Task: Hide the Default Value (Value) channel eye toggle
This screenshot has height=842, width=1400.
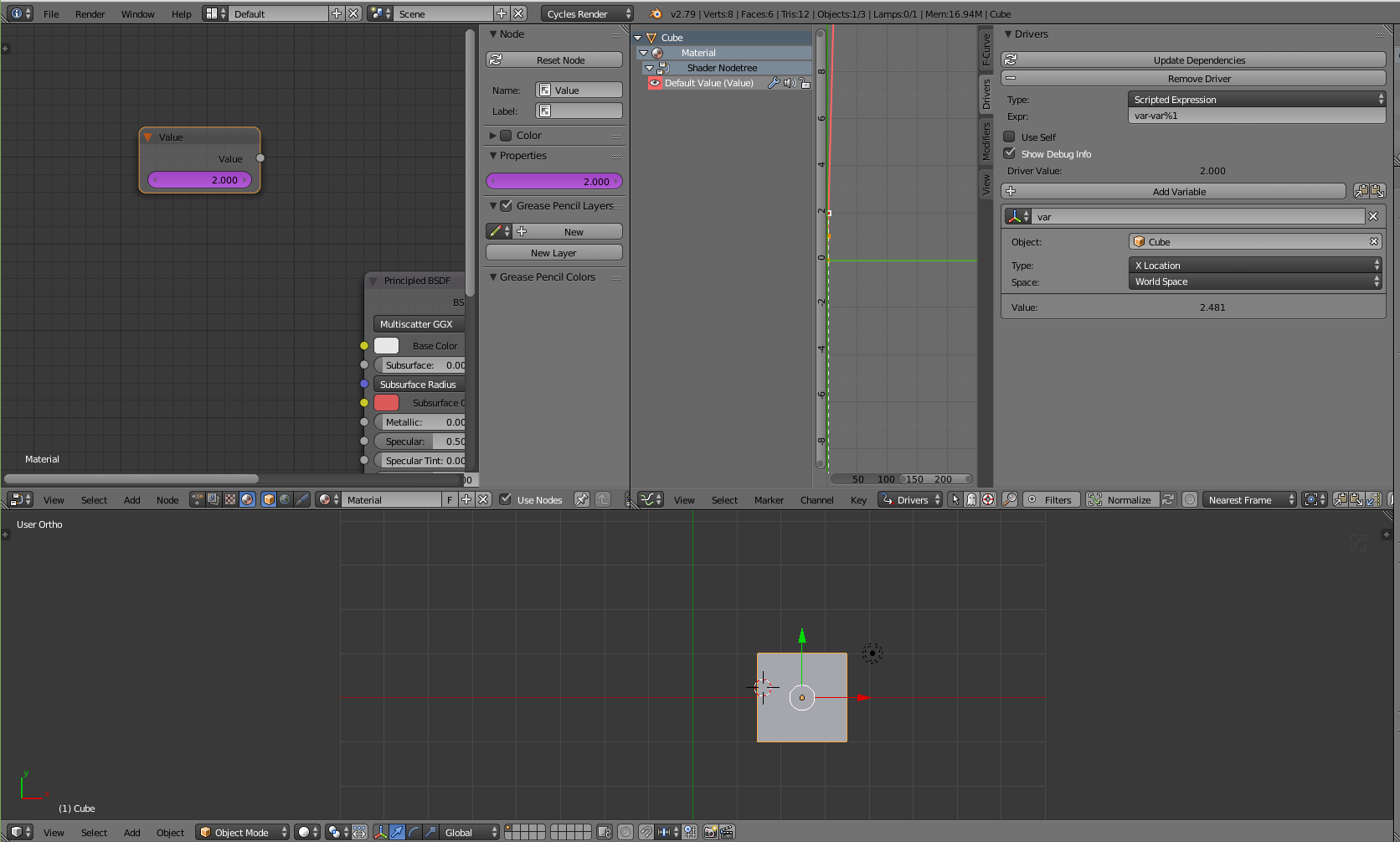Action: (656, 83)
